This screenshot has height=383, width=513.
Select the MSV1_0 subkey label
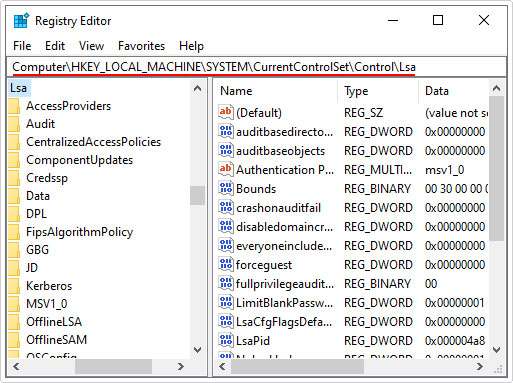click(x=47, y=304)
